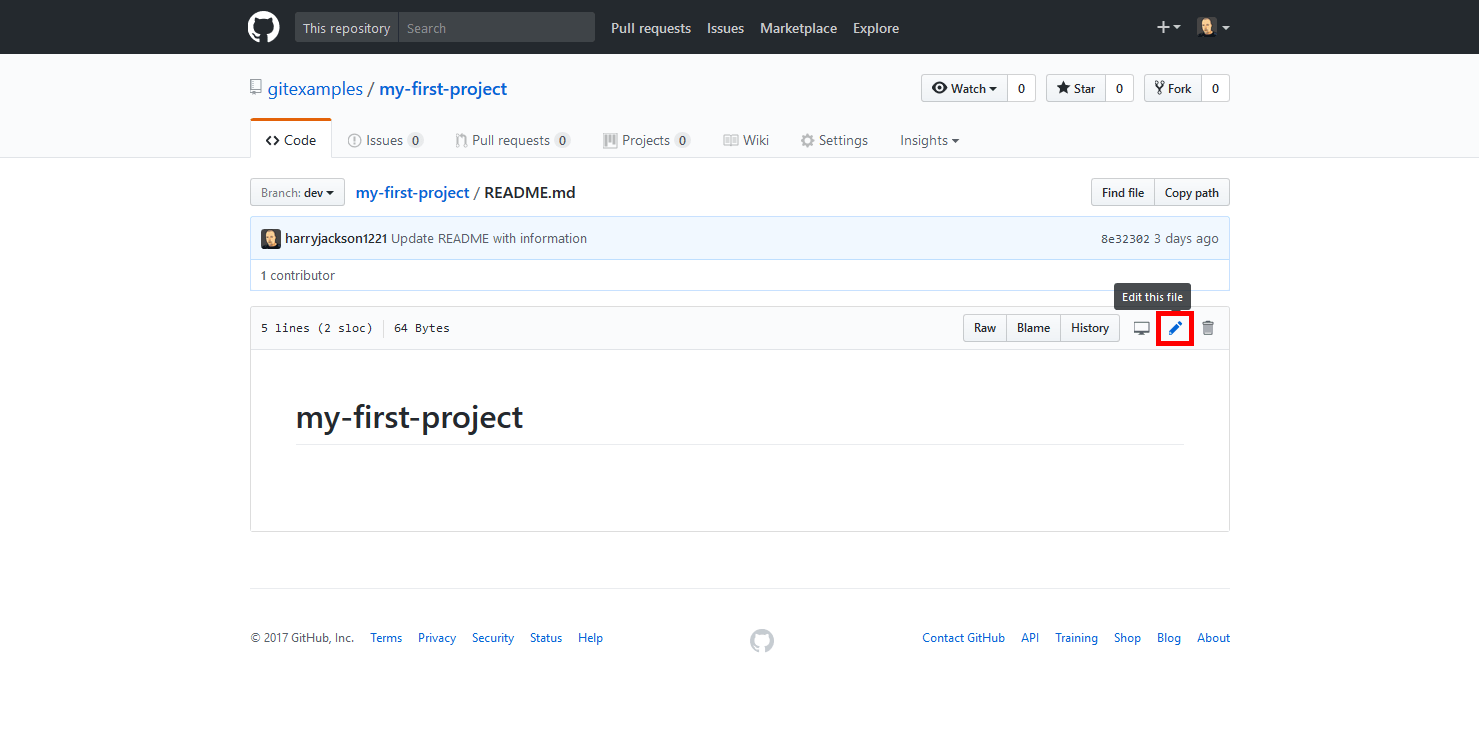Click the my-first-project README heading

pos(409,416)
